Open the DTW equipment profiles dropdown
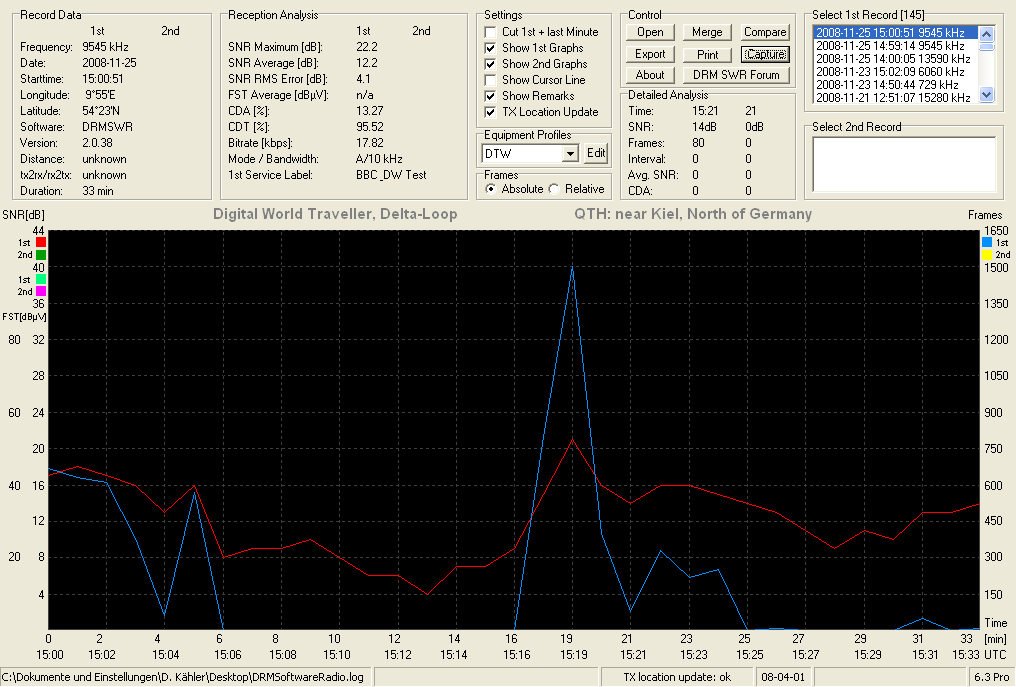The height and width of the screenshot is (687, 1016). [570, 154]
